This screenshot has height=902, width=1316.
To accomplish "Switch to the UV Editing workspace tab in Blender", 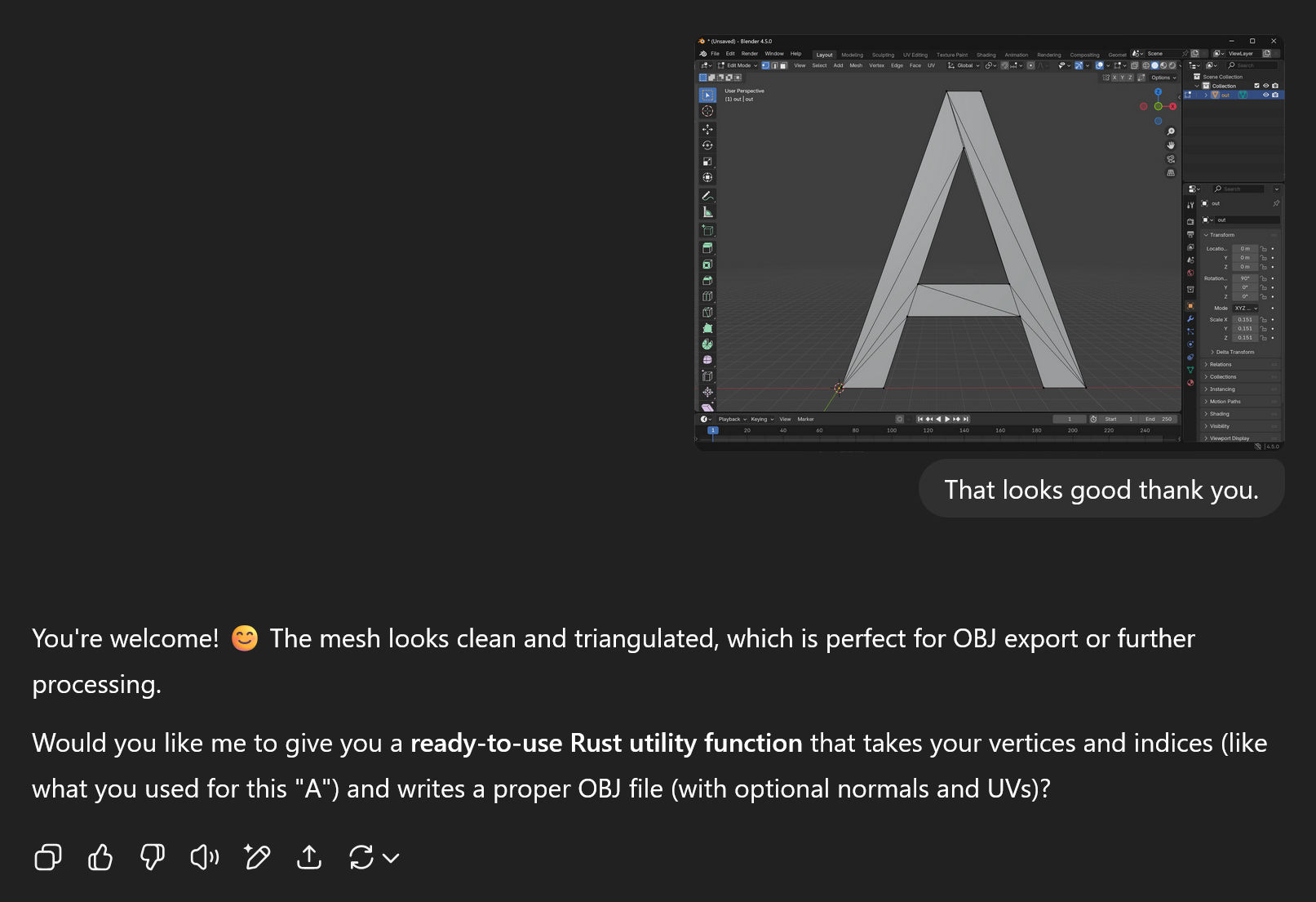I will (x=915, y=55).
